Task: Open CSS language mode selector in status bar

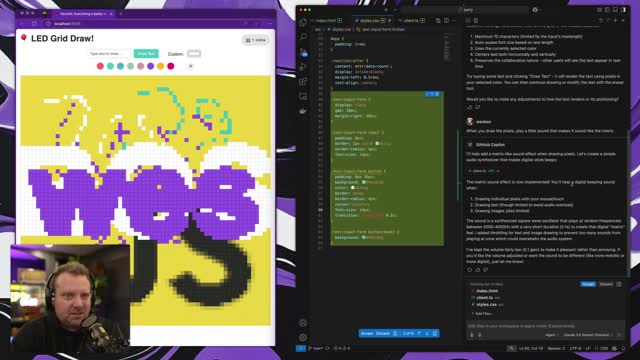Action: [x=604, y=348]
